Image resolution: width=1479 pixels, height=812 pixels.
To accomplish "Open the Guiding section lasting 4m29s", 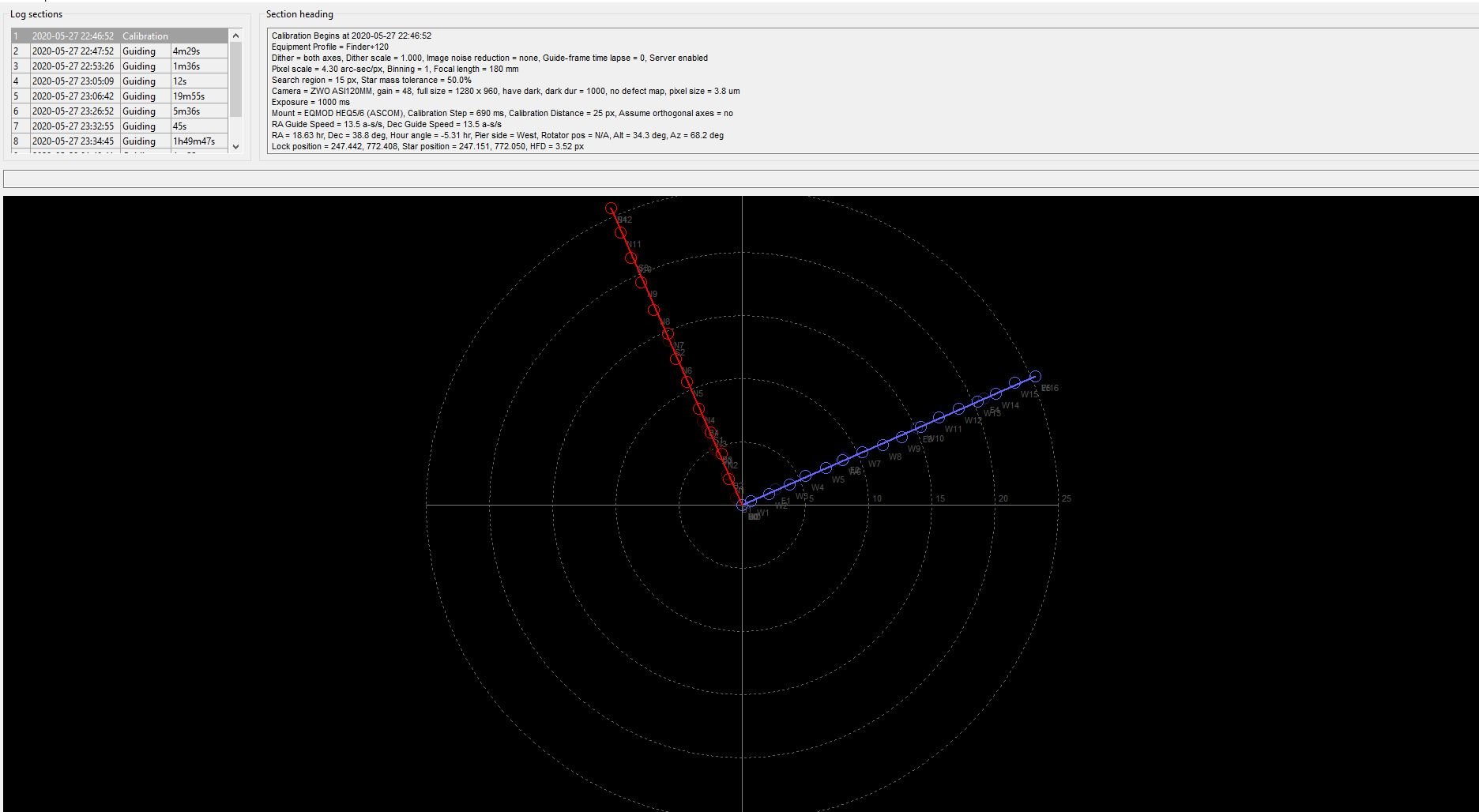I will click(119, 51).
